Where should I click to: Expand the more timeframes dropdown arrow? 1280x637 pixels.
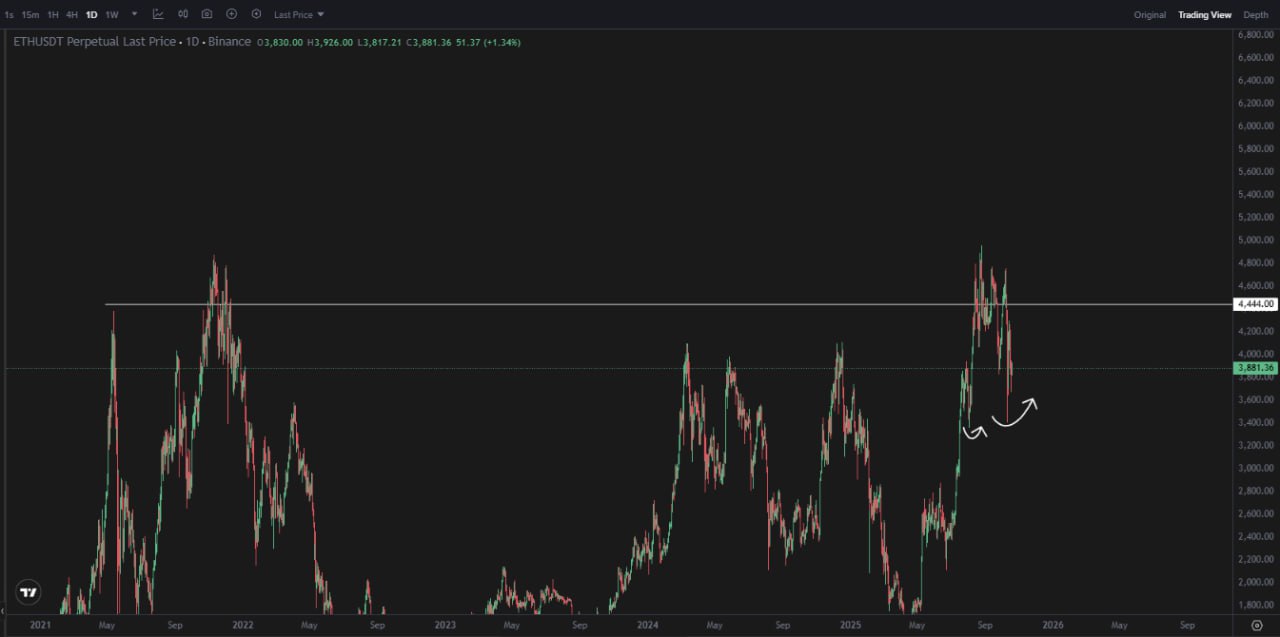(135, 15)
